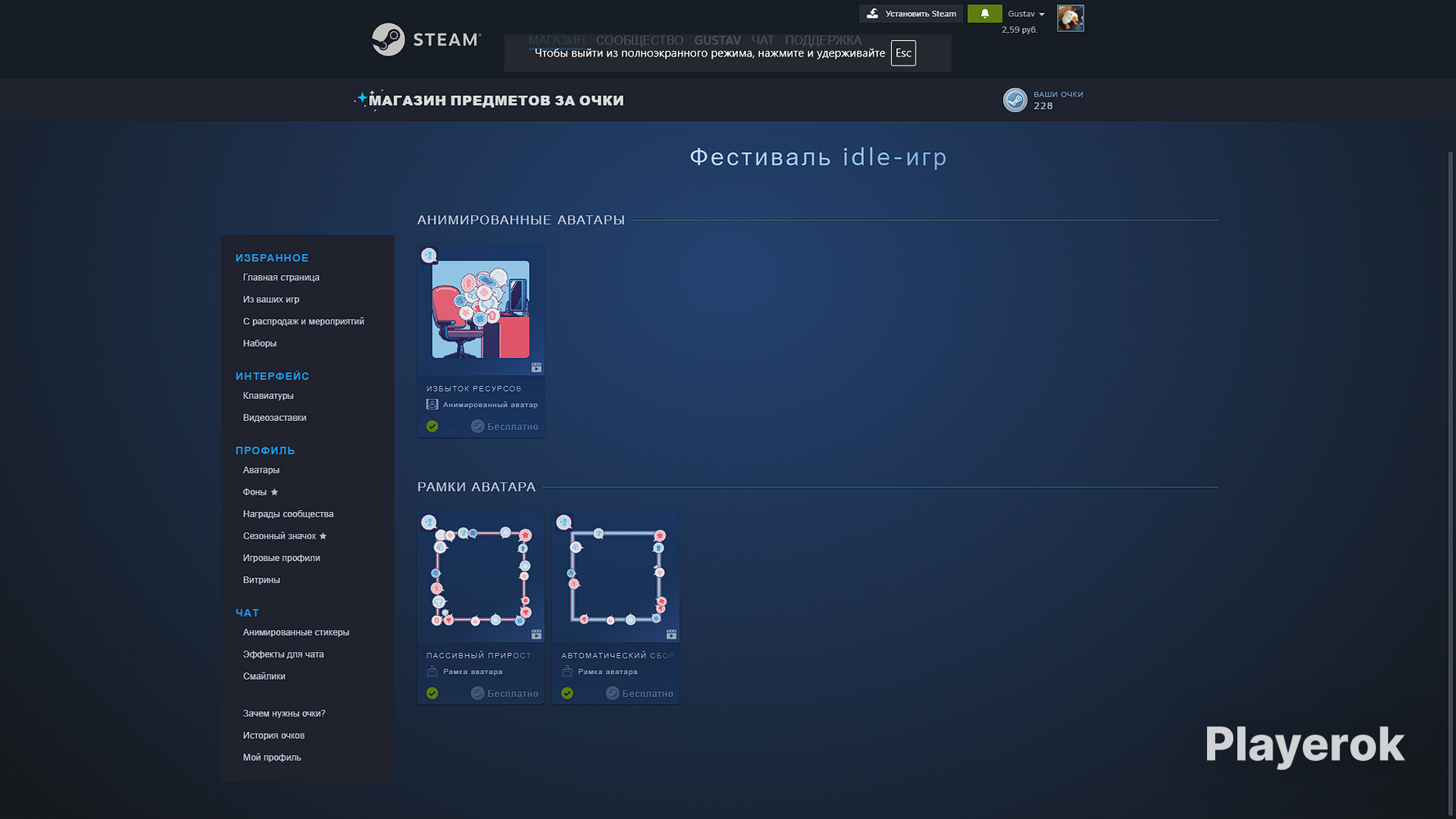Open the Избыток ресурсов avatar thumbnail

(481, 310)
